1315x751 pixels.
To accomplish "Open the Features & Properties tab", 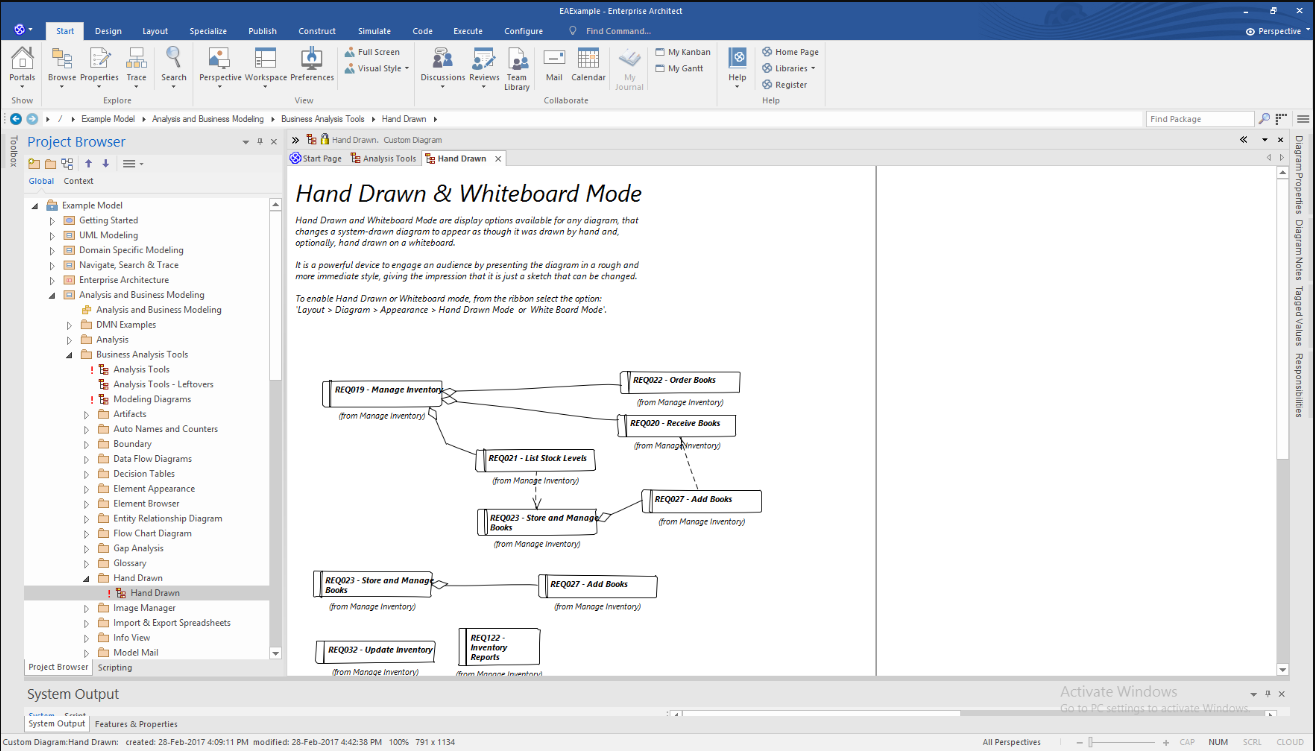I will 136,724.
